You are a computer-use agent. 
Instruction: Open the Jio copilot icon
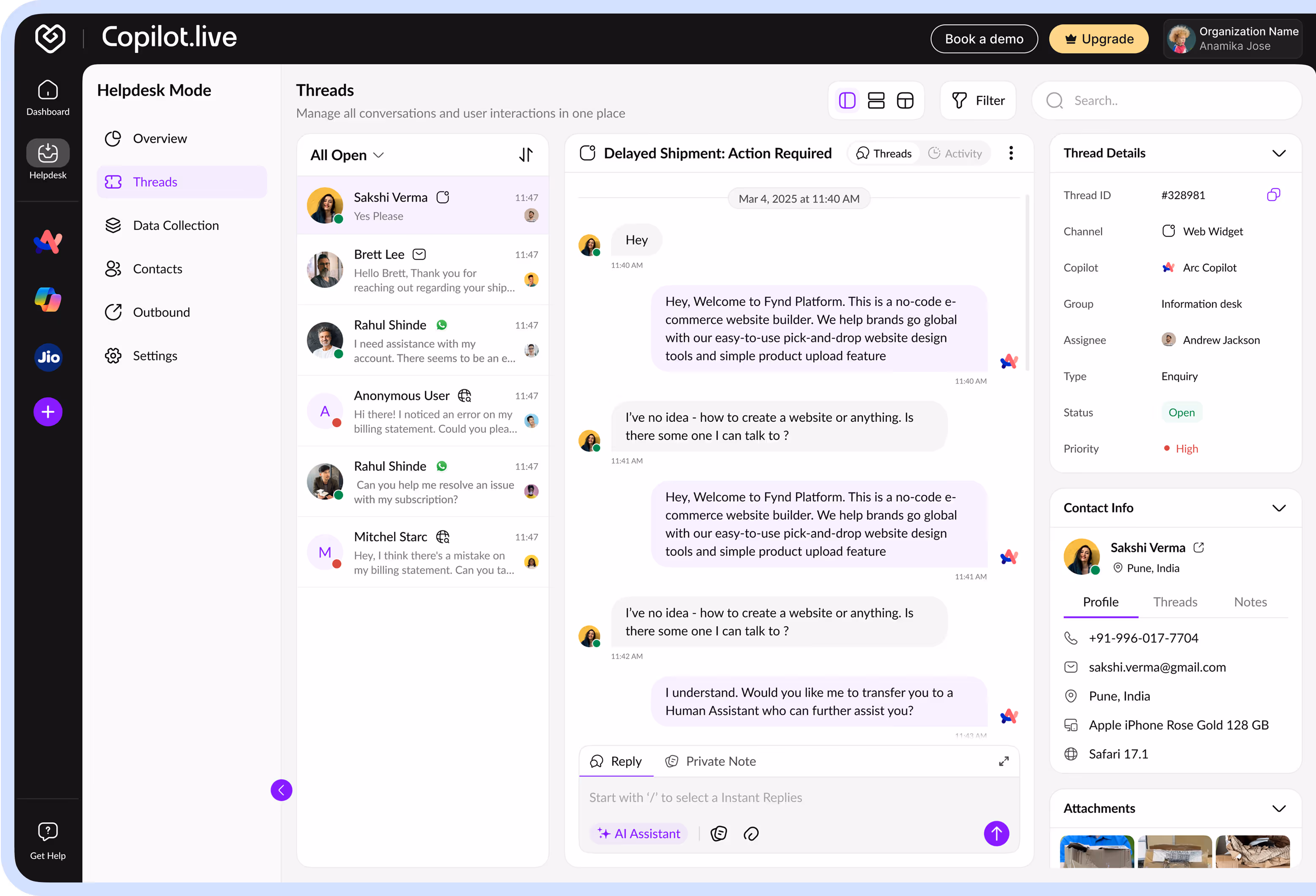pos(48,357)
